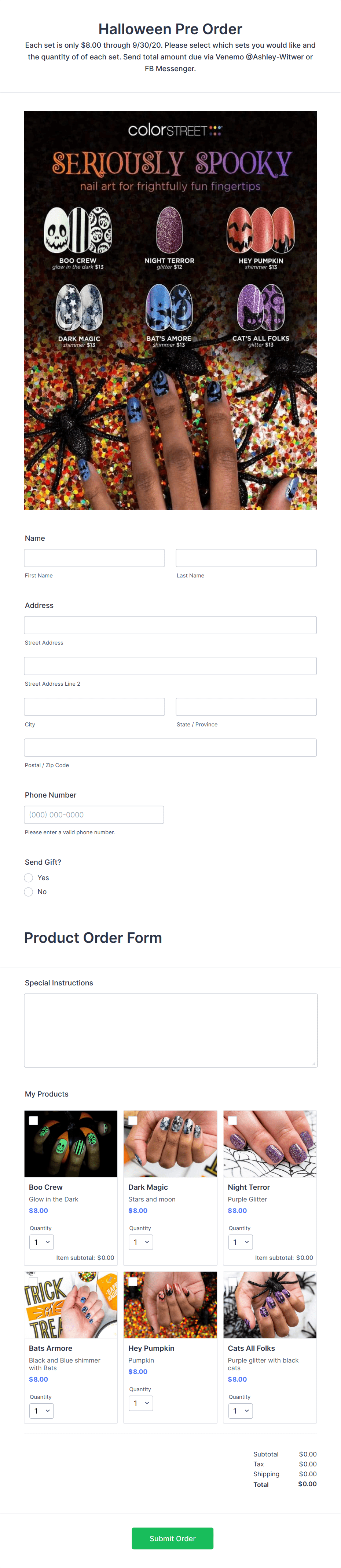
Task: Focus the Street Address field
Action: (x=170, y=624)
